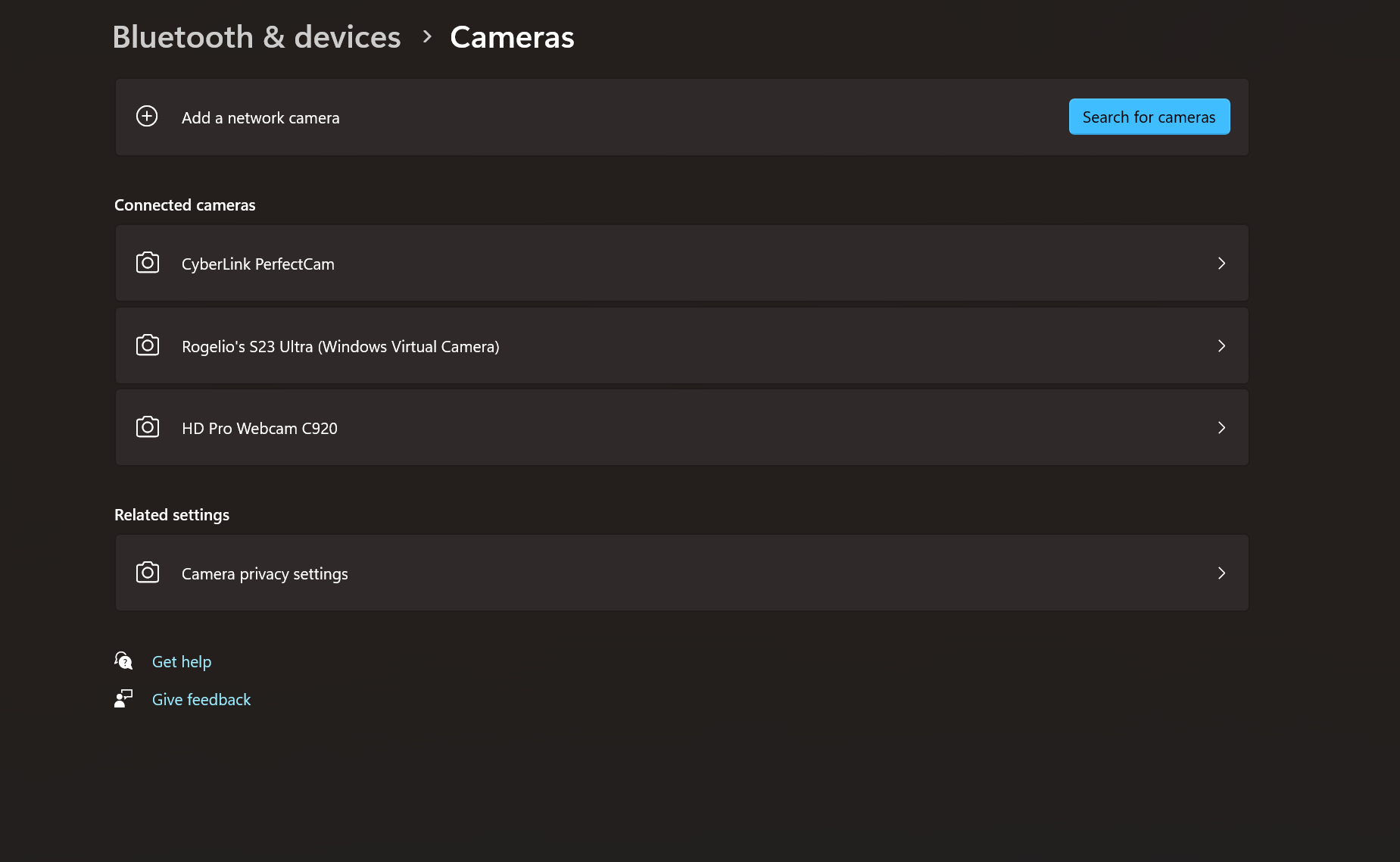Open Camera privacy settings via its chevron
1400x862 pixels.
click(1221, 573)
